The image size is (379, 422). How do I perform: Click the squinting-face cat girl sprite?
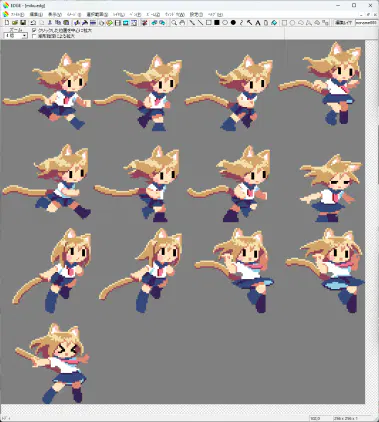click(53, 363)
